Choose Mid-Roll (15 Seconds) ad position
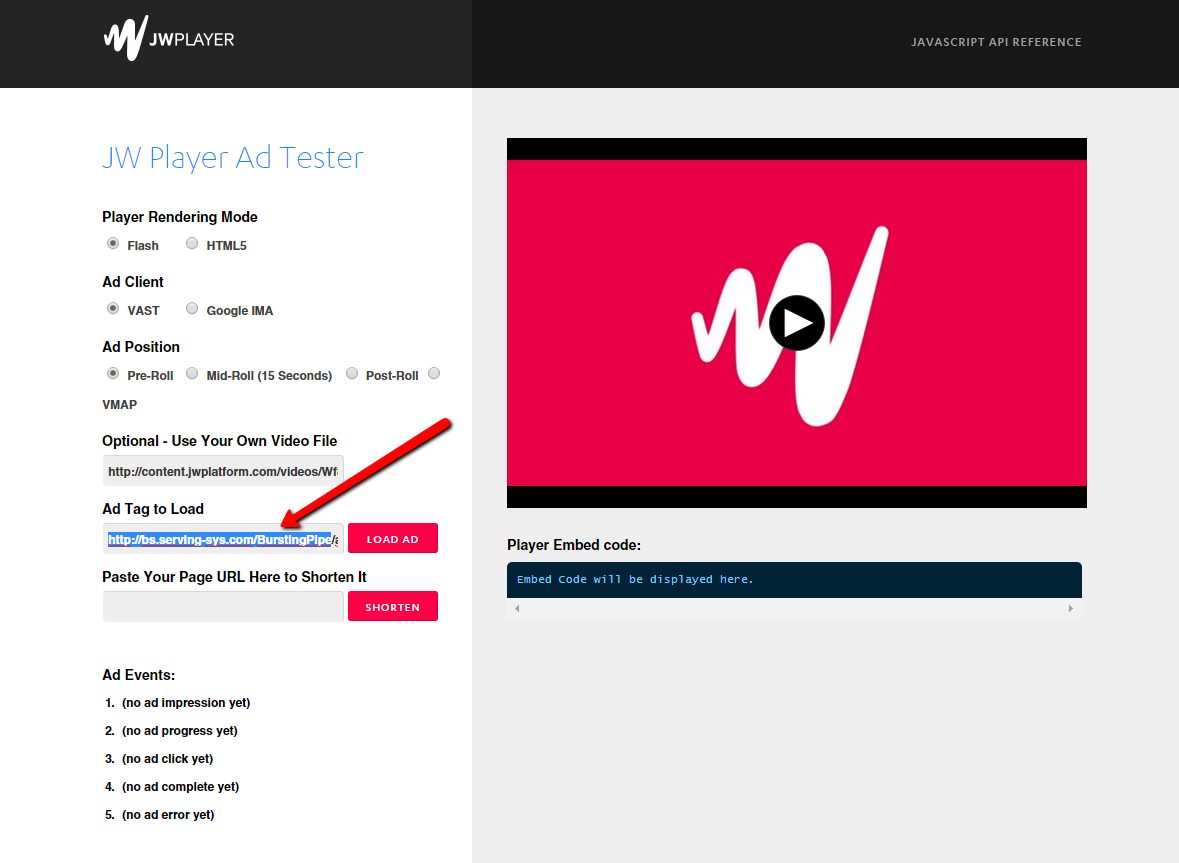The image size is (1179, 863). tap(191, 372)
